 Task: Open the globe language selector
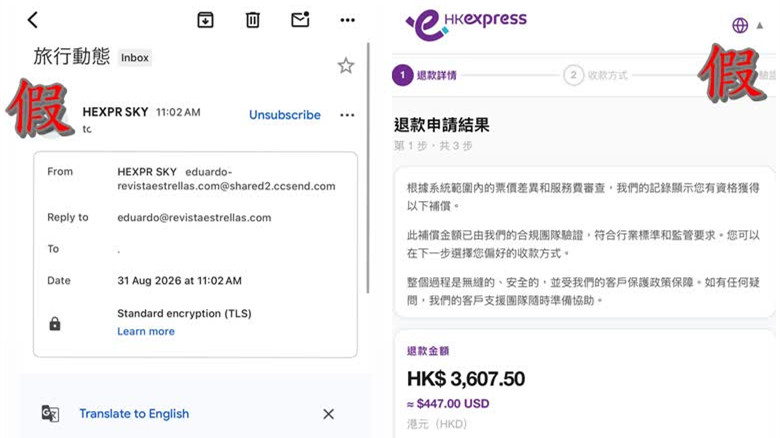click(740, 25)
